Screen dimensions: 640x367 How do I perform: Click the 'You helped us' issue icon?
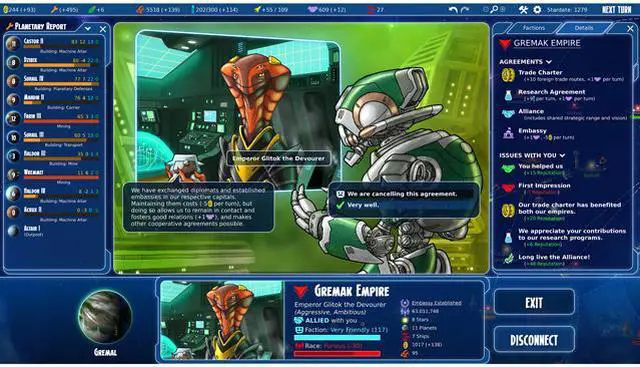(508, 169)
